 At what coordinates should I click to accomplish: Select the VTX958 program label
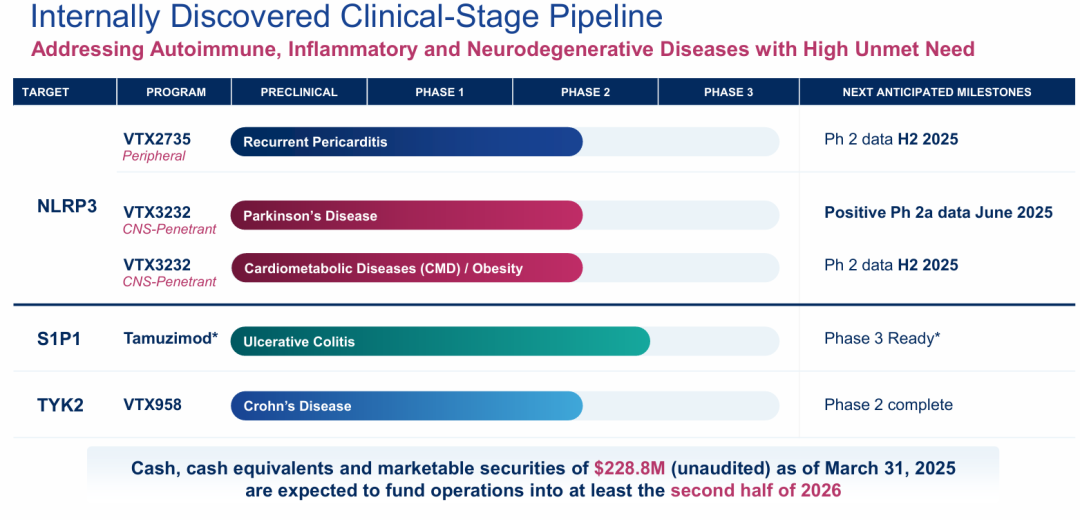tap(152, 404)
